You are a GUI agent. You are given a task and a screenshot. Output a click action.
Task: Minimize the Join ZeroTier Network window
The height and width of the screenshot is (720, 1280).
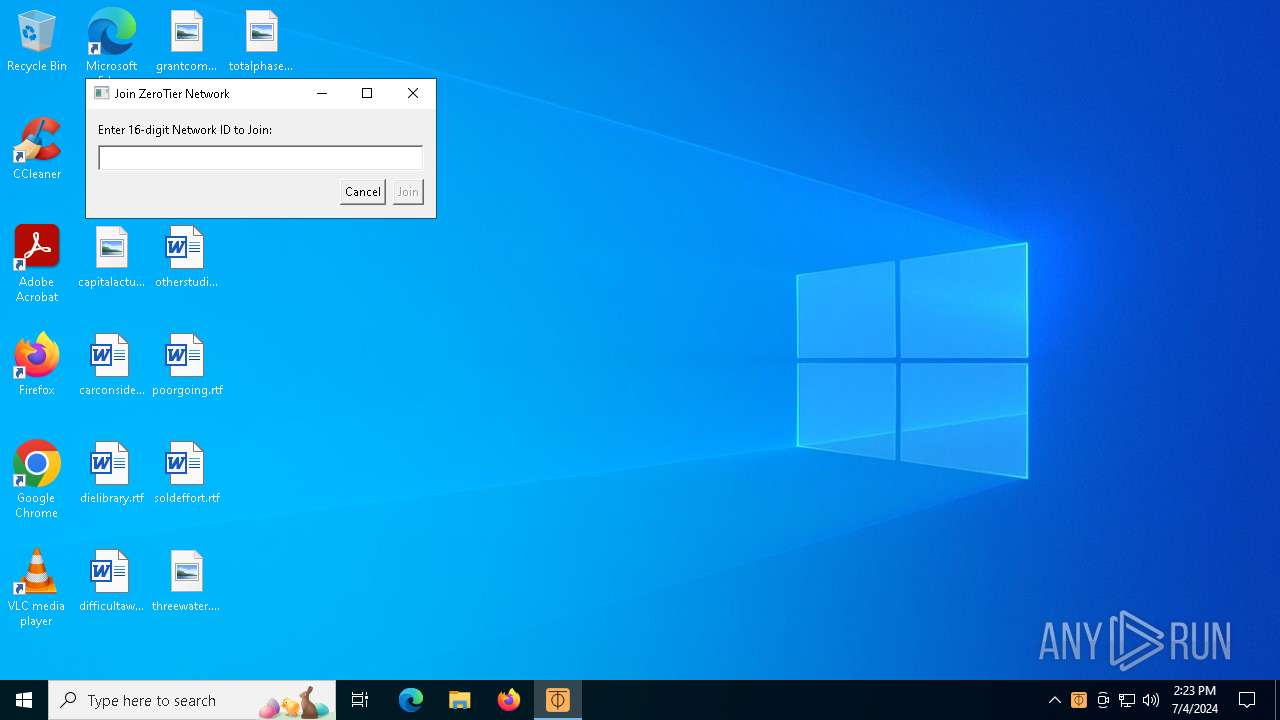322,93
